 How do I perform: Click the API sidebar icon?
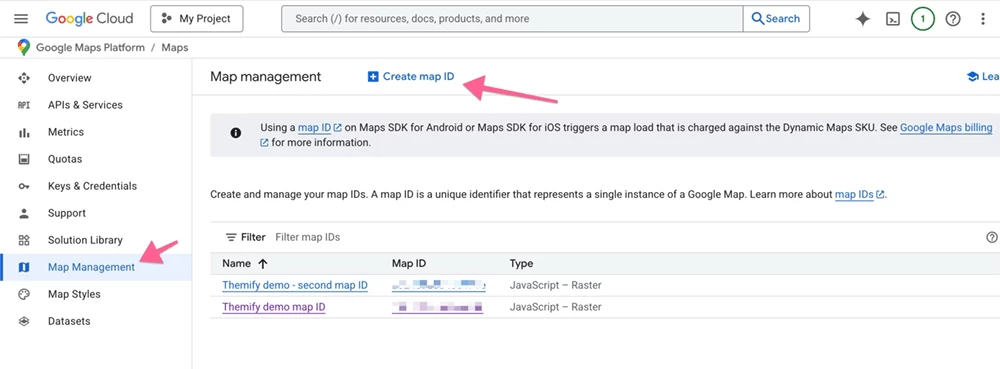(x=24, y=105)
